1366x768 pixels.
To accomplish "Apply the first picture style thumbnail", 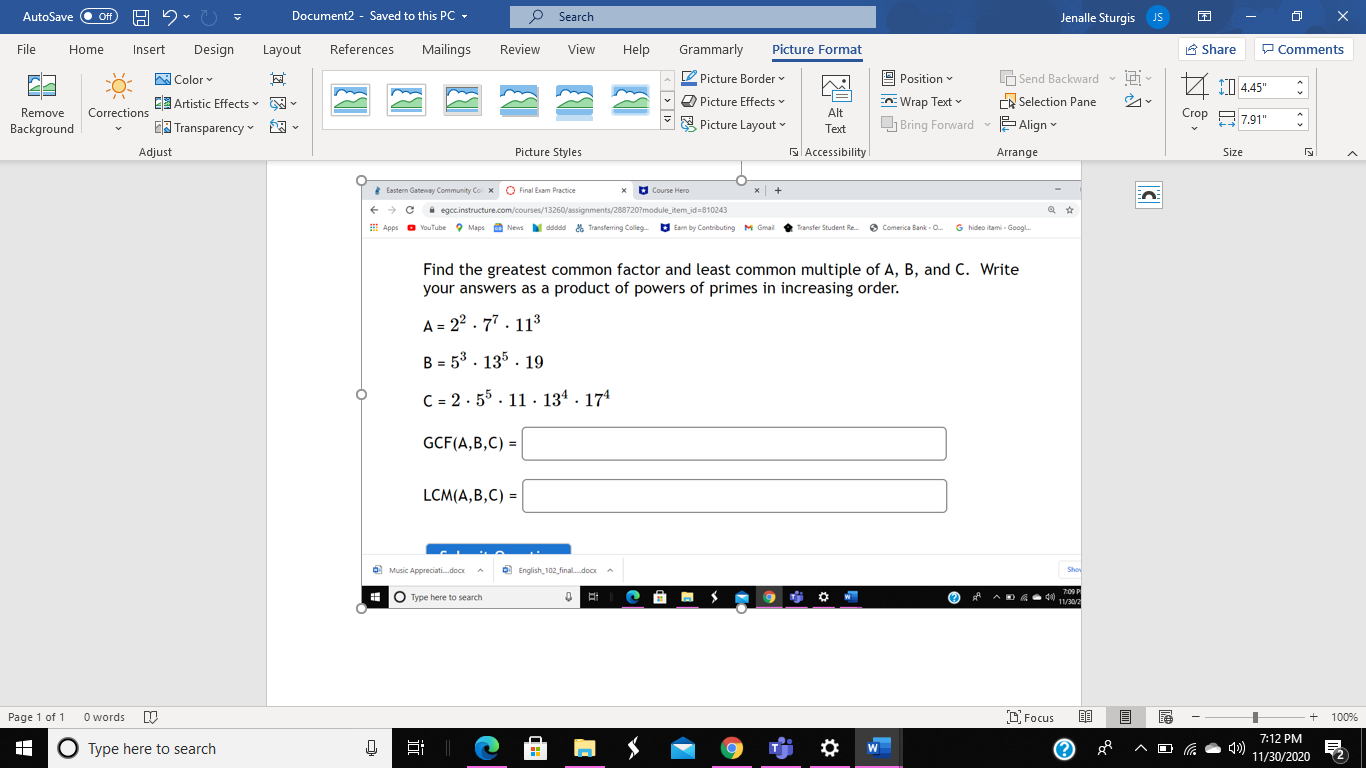I will 349,99.
